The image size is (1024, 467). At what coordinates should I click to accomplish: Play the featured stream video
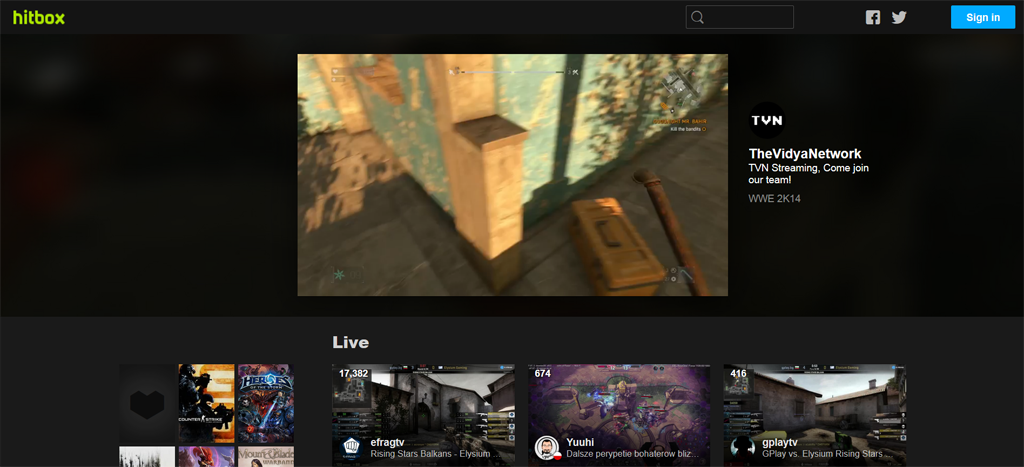[513, 175]
